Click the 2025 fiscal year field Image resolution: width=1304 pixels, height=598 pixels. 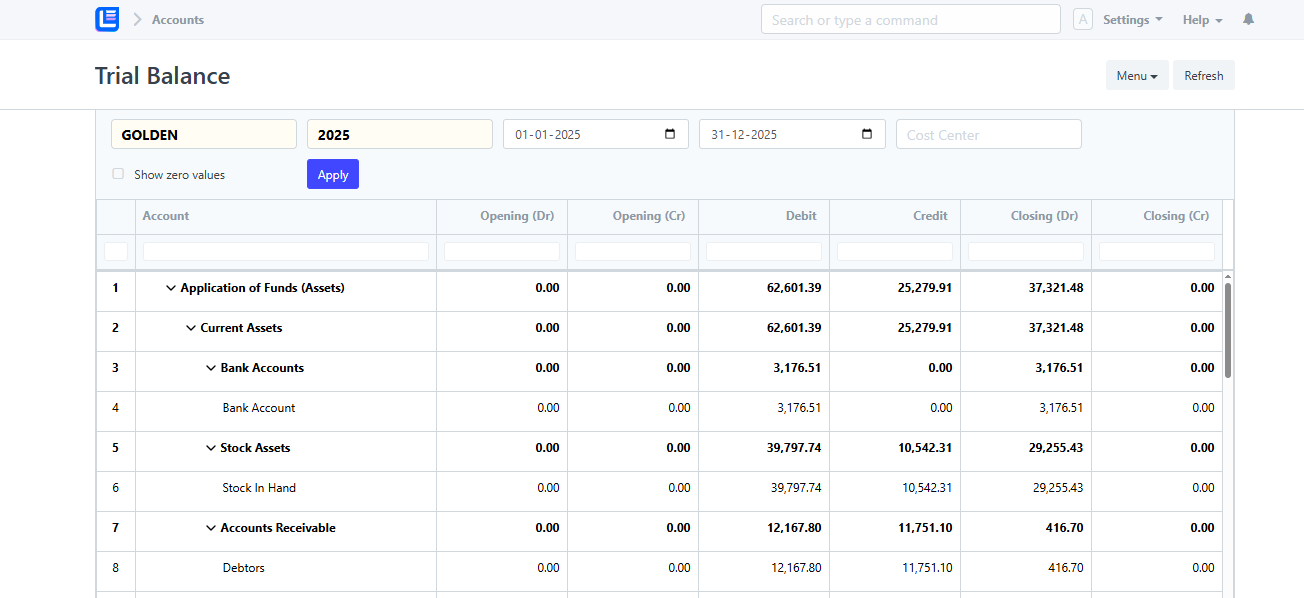pos(400,134)
